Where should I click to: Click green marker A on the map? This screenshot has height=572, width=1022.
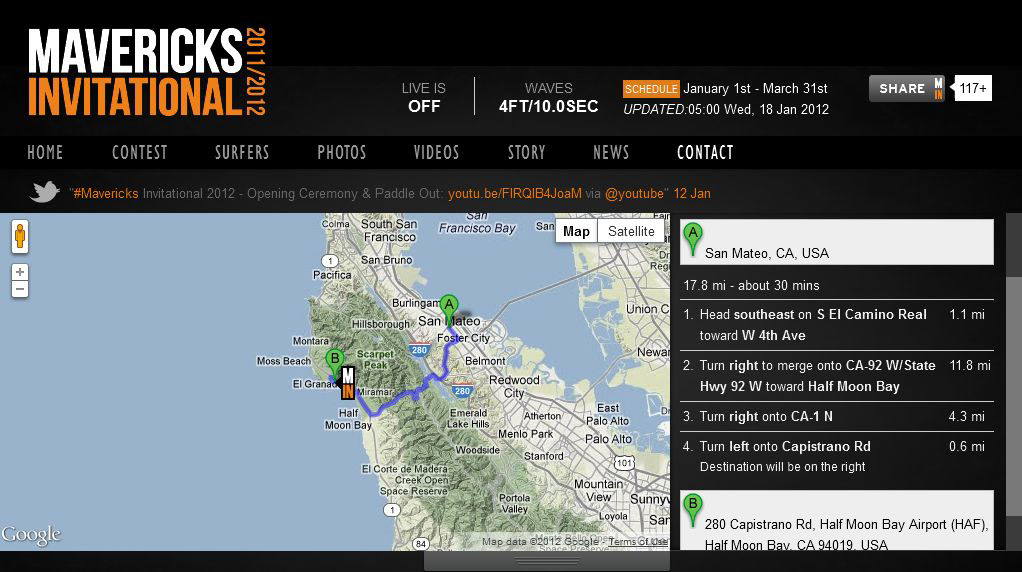click(x=449, y=307)
